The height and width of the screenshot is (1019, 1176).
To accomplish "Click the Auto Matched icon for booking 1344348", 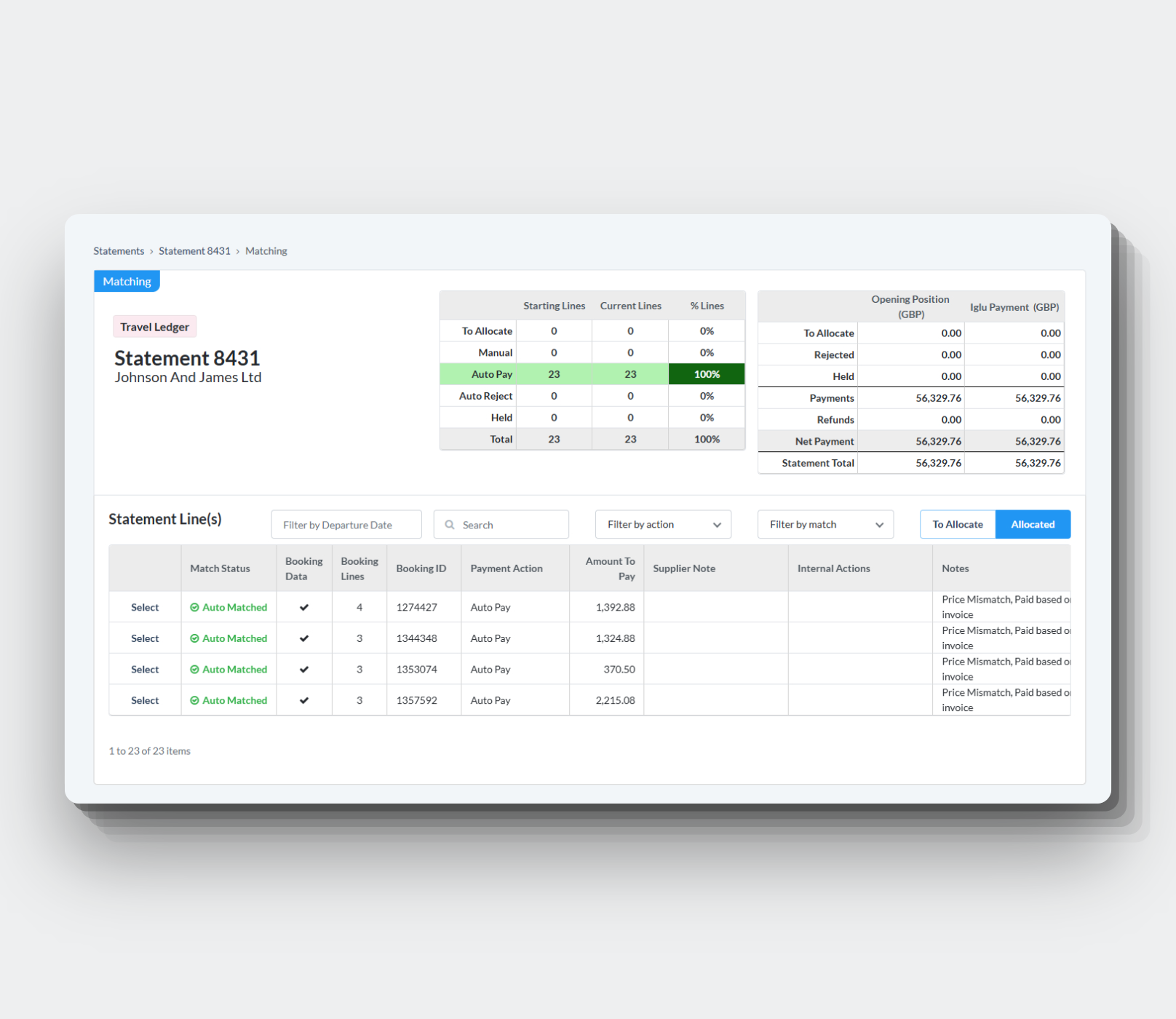I will (x=194, y=638).
